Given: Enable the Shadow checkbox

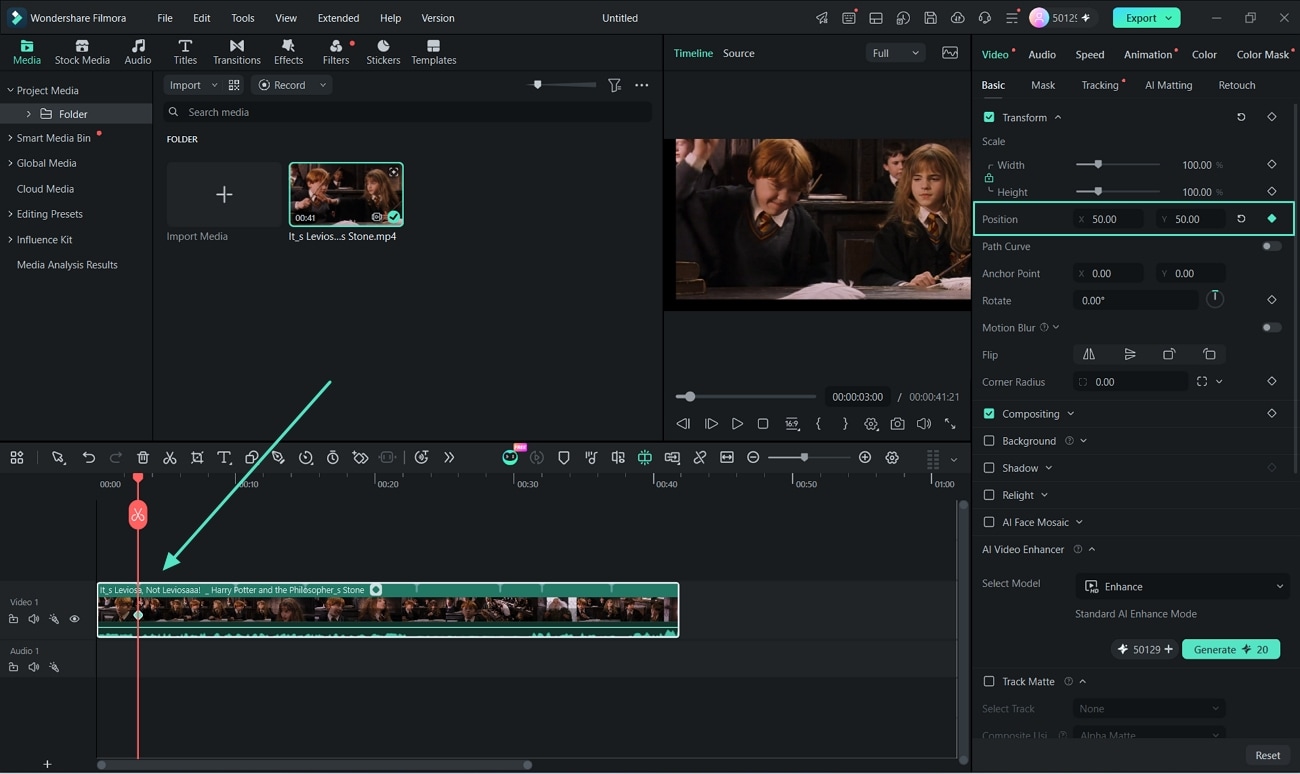Looking at the screenshot, I should (989, 467).
